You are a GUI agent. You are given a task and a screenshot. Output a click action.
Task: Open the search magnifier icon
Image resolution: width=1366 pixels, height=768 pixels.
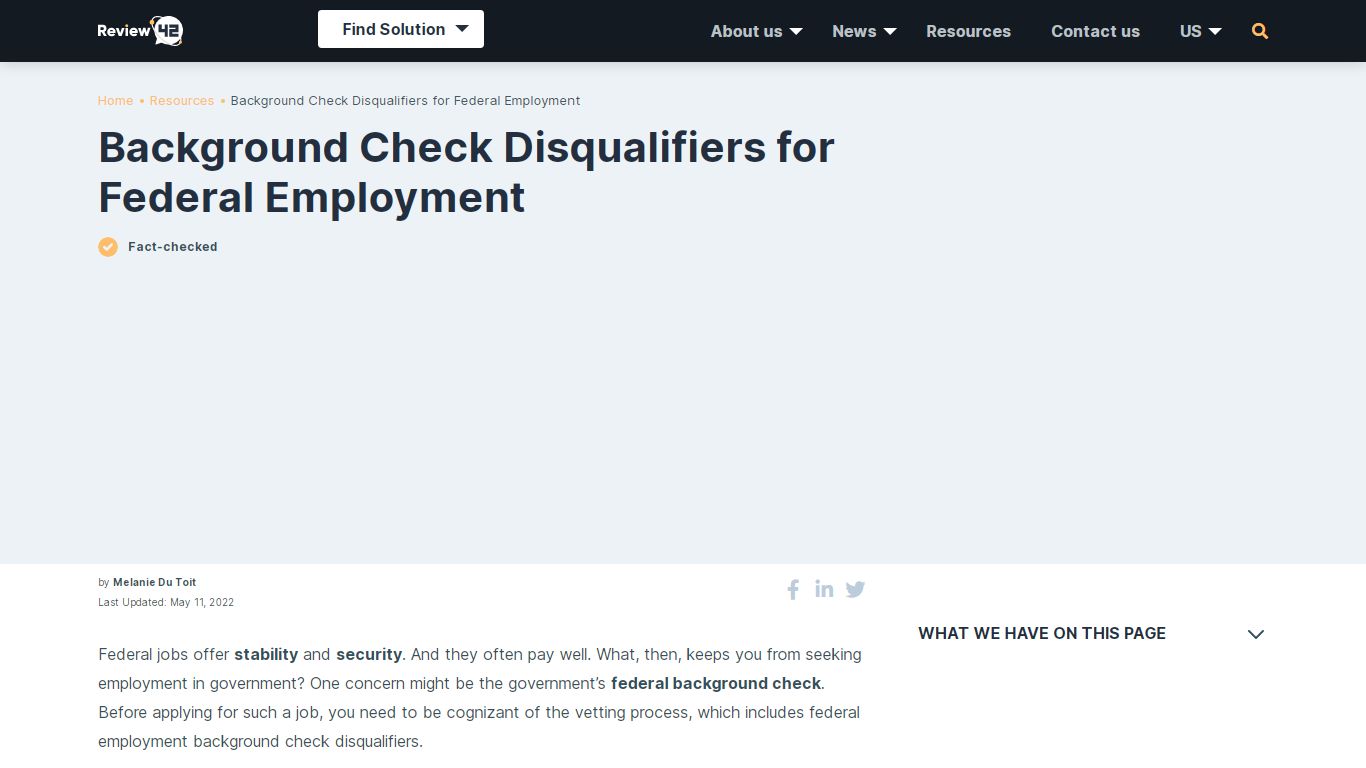1260,31
